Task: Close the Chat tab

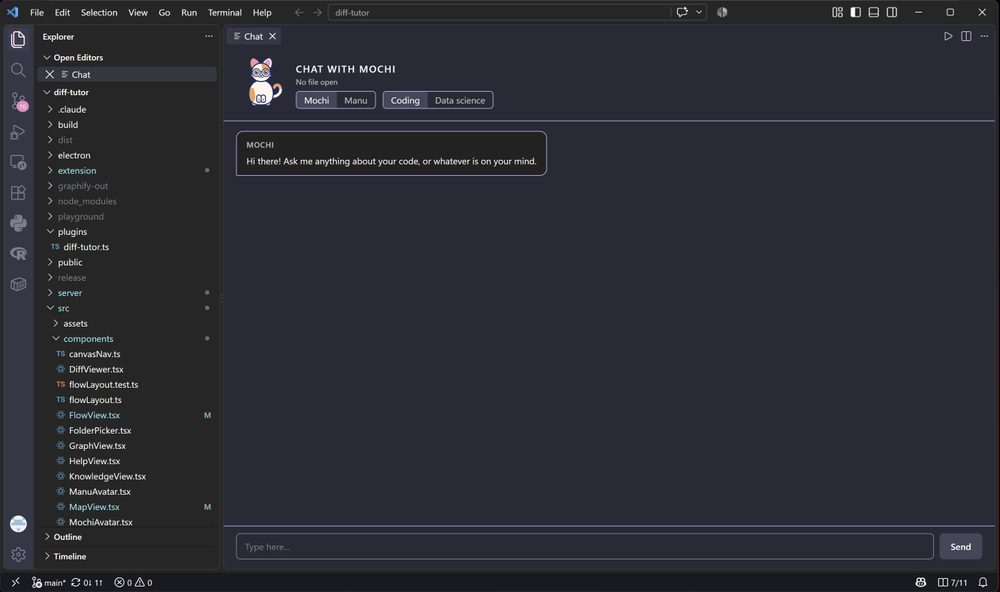Action: click(x=272, y=36)
